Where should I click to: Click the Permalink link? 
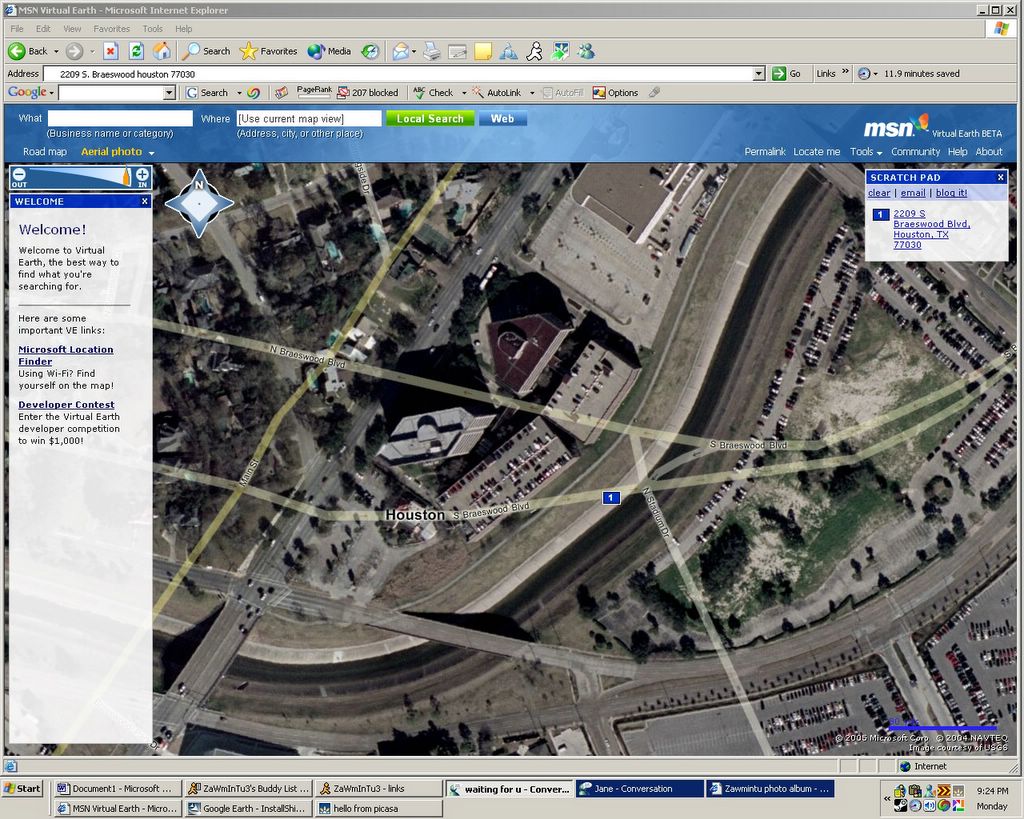(765, 152)
